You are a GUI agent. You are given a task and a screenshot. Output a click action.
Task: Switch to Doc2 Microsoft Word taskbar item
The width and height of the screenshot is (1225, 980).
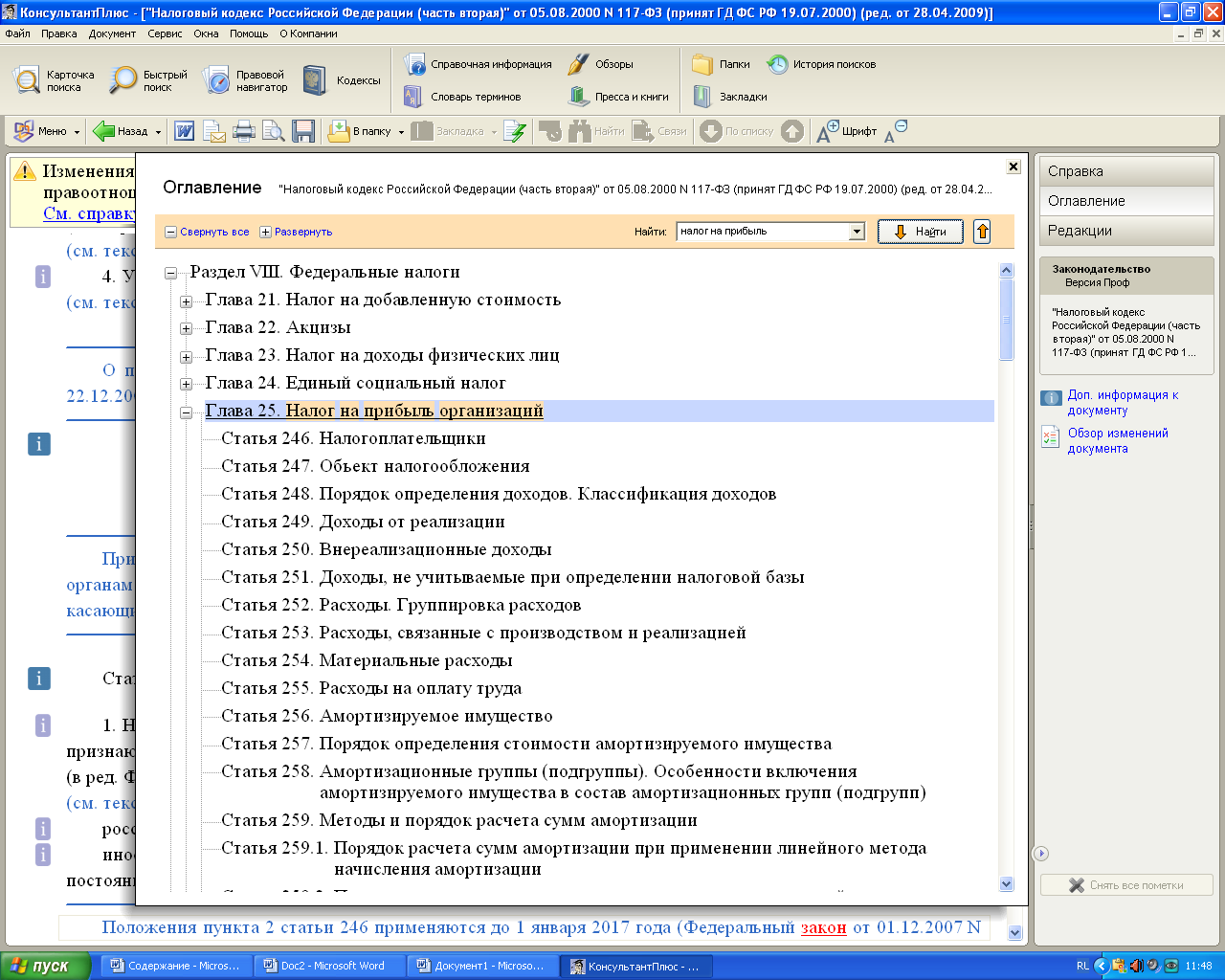[330, 966]
